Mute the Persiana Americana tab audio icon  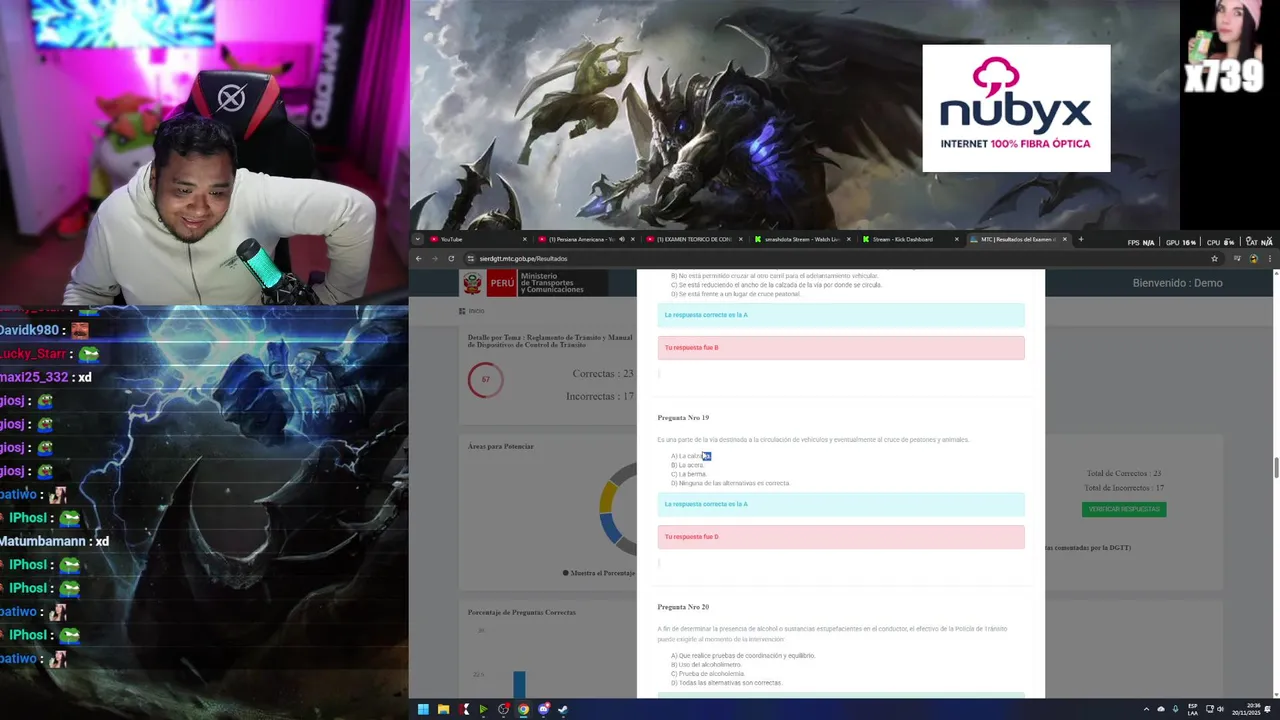[622, 239]
